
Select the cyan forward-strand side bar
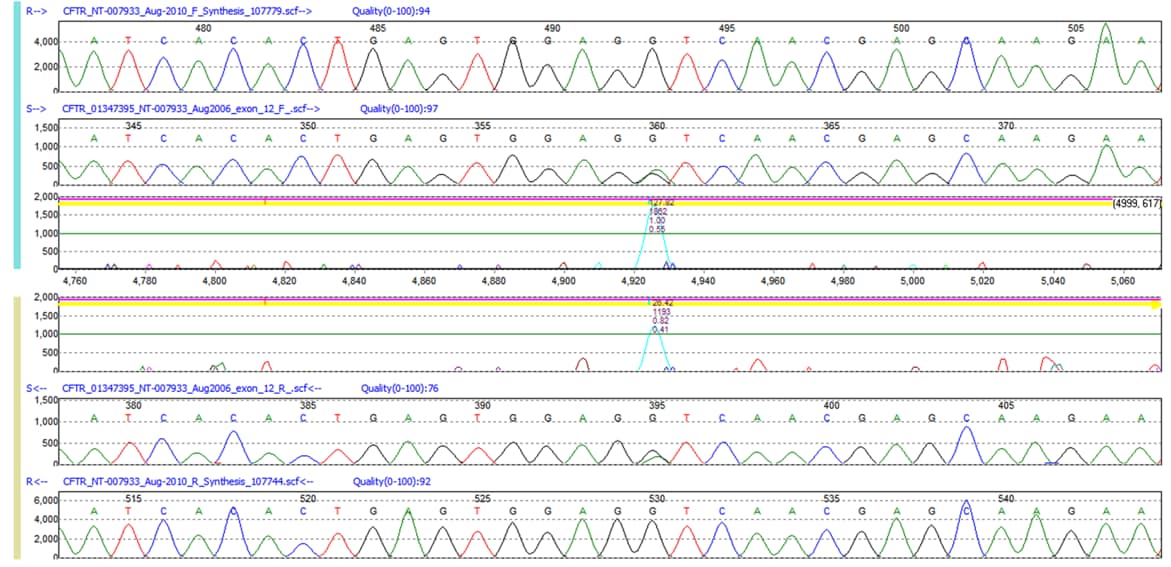[x=15, y=140]
